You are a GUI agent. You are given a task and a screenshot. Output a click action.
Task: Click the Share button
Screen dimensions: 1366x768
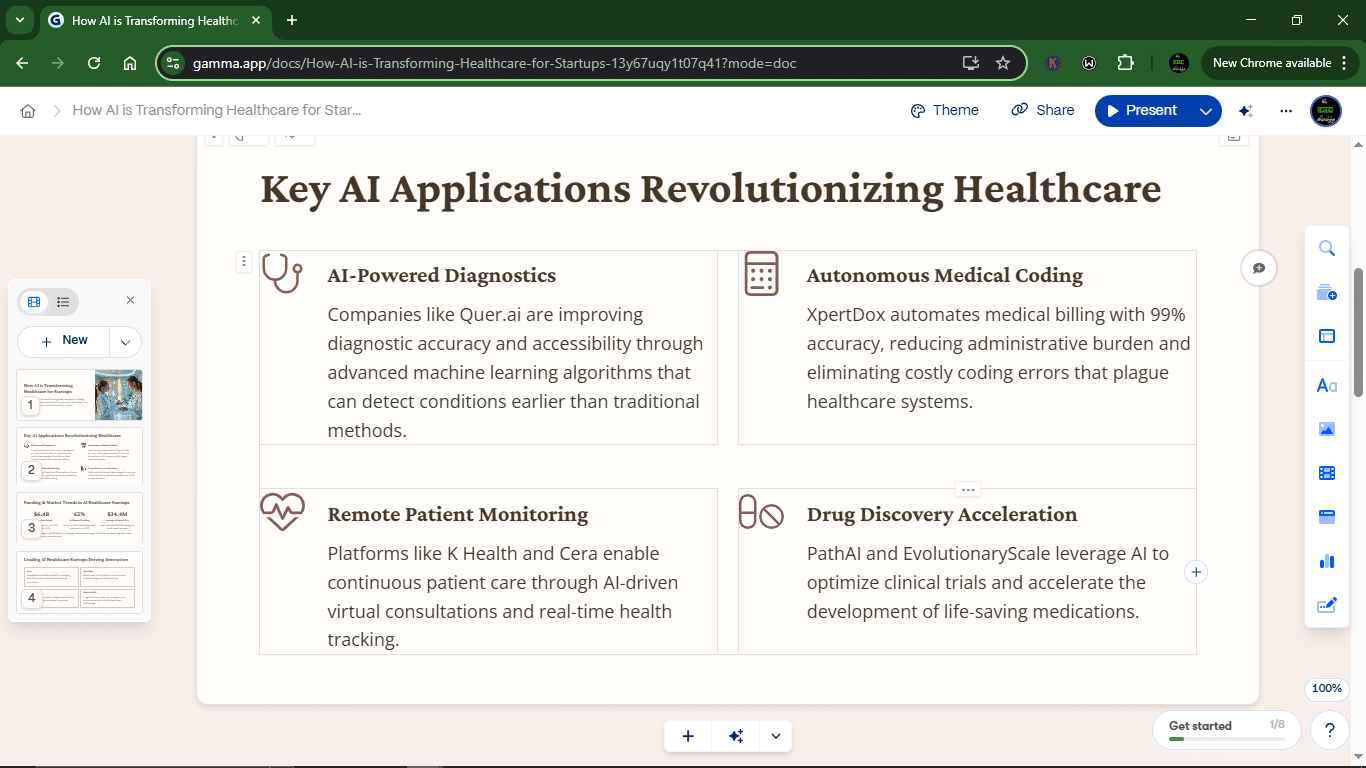pos(1043,111)
